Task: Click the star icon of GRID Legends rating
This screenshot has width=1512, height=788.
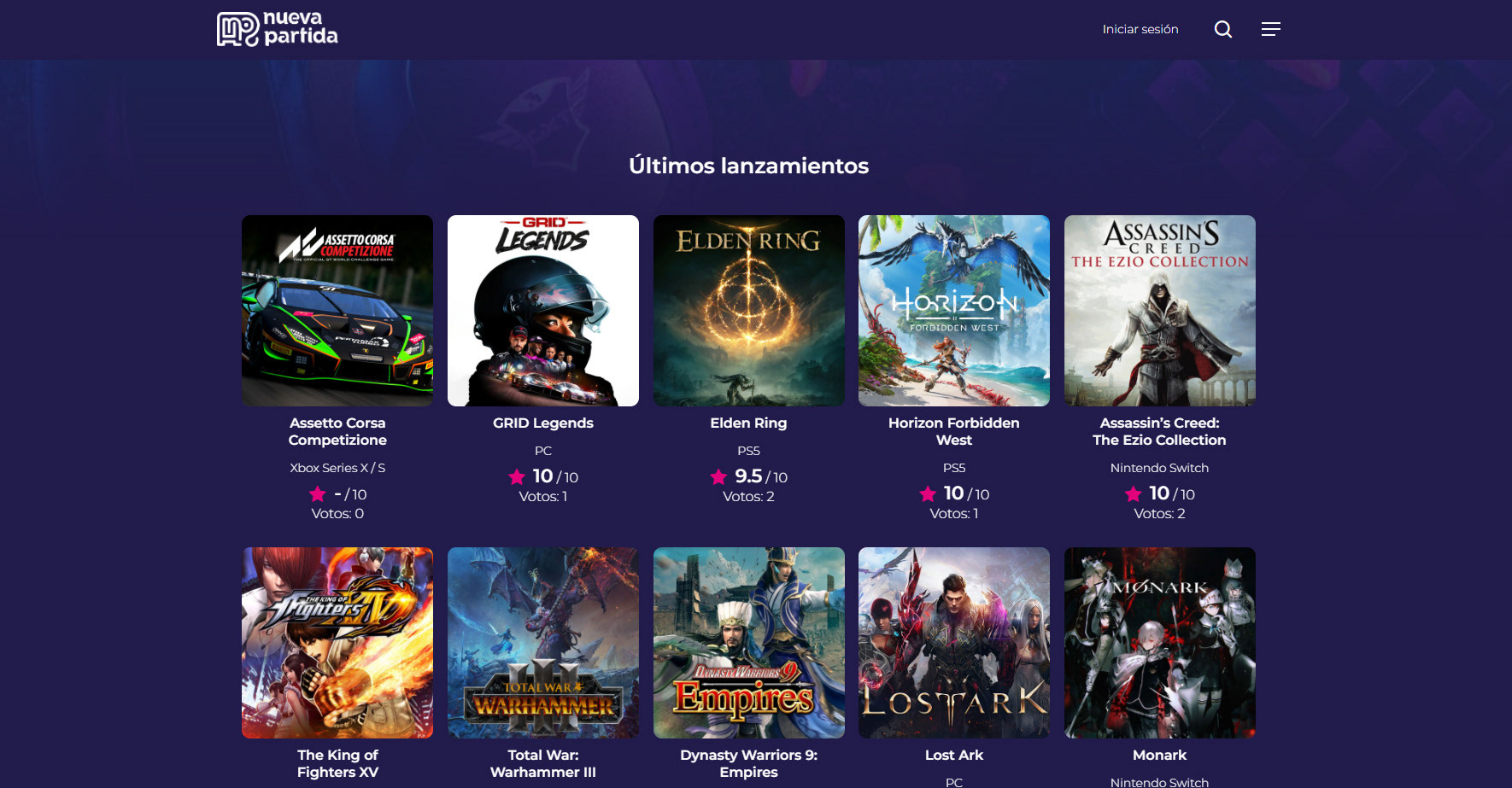Action: point(517,476)
